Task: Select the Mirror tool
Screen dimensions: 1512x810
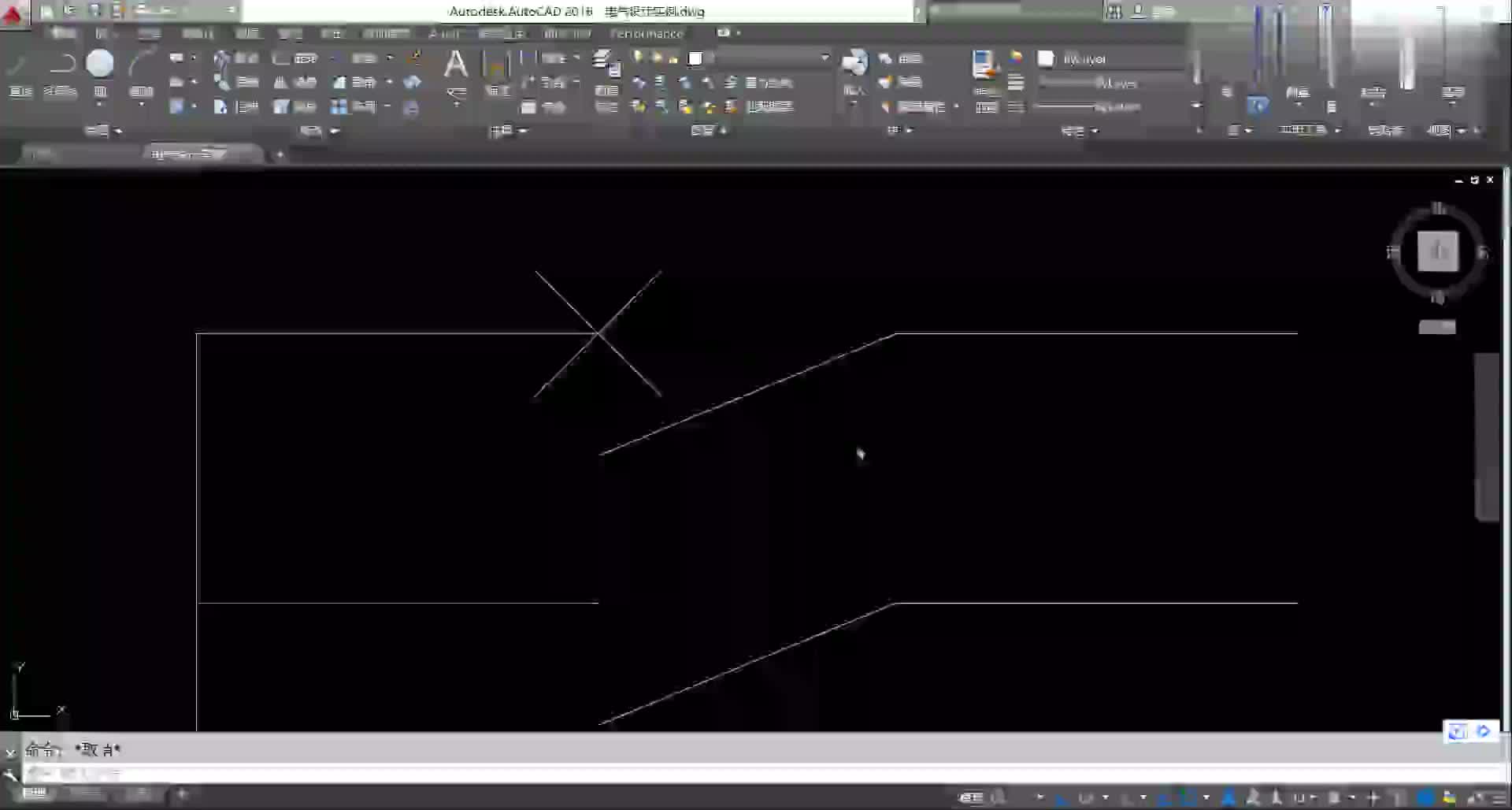Action: pos(295,82)
